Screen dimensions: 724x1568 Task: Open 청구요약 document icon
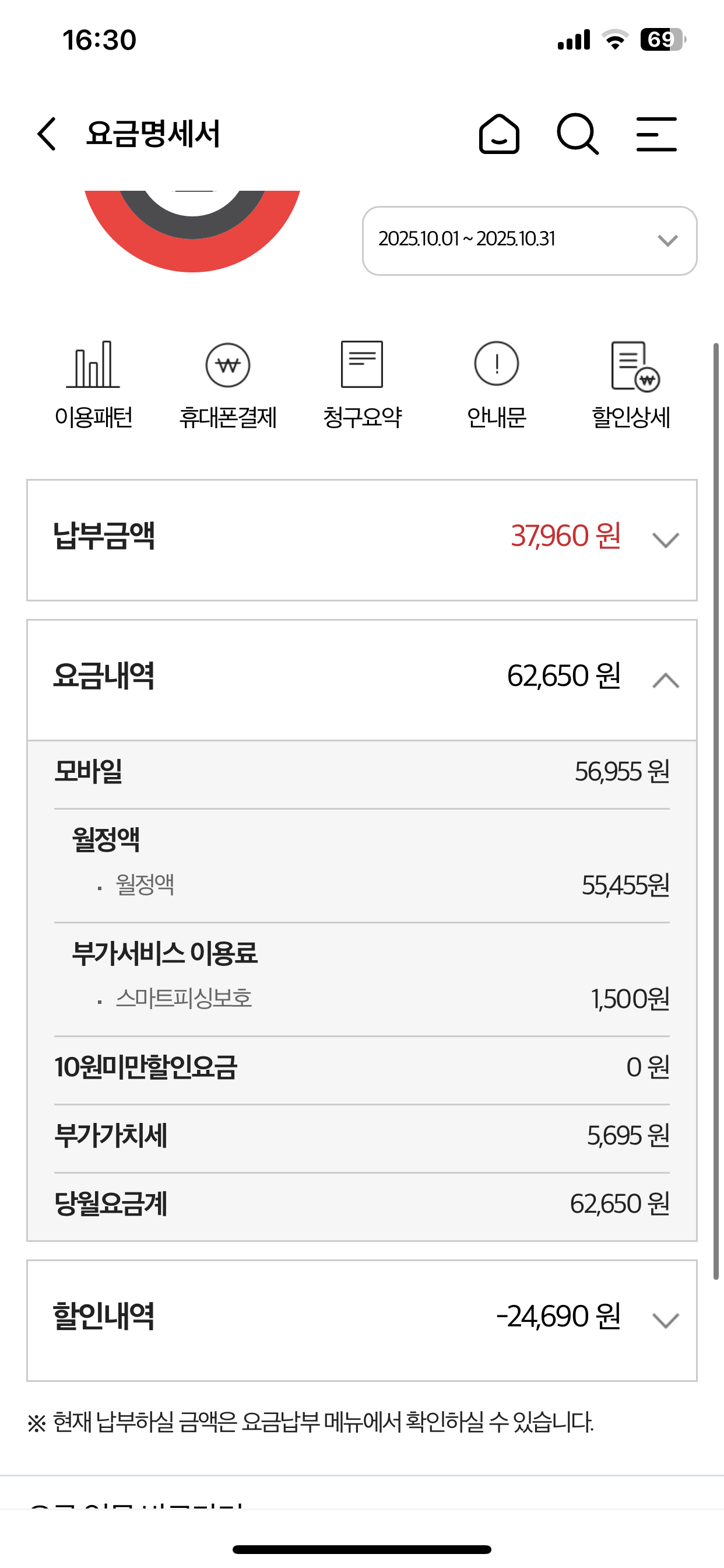pos(362,365)
